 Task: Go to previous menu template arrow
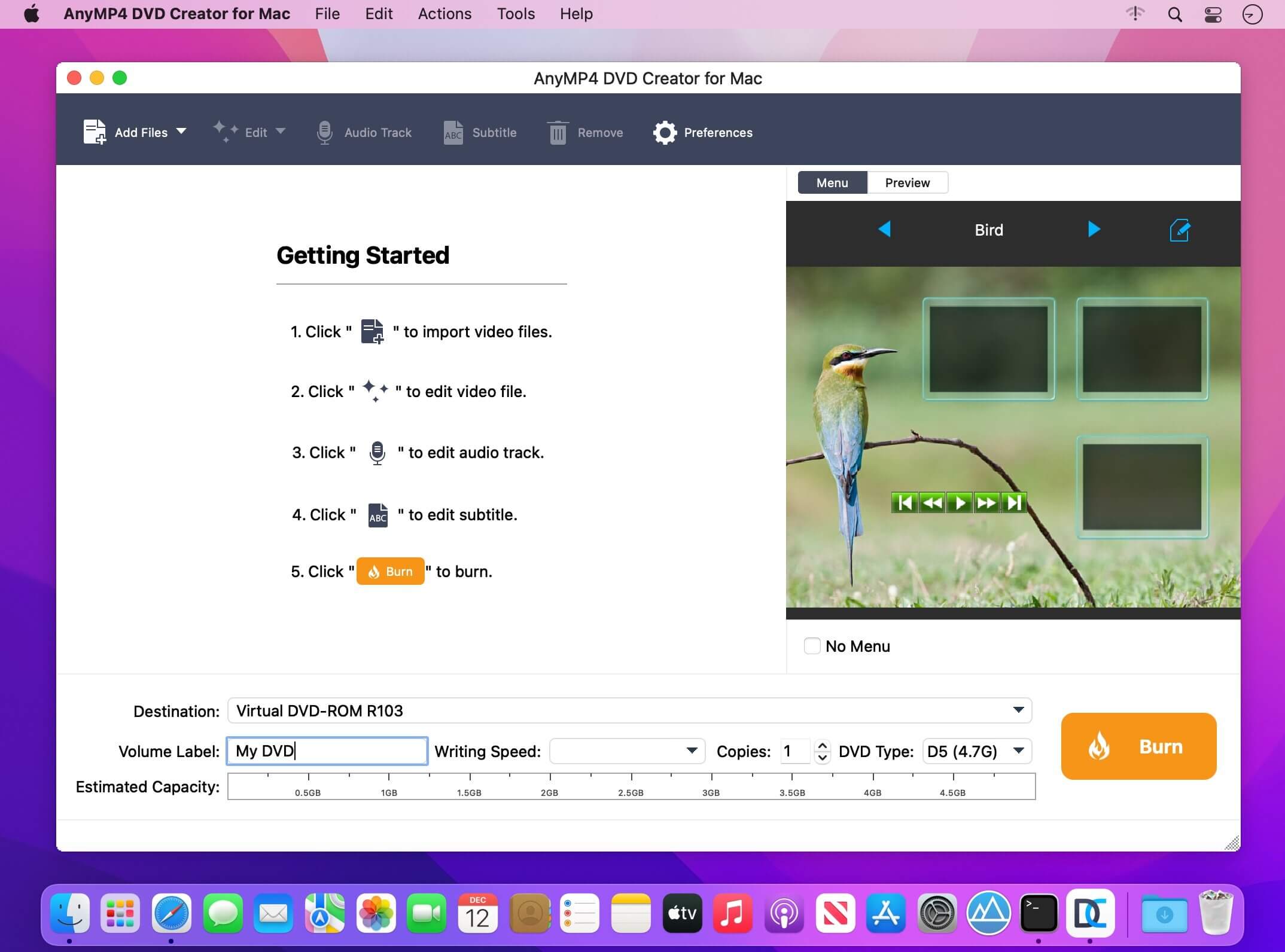click(x=884, y=230)
